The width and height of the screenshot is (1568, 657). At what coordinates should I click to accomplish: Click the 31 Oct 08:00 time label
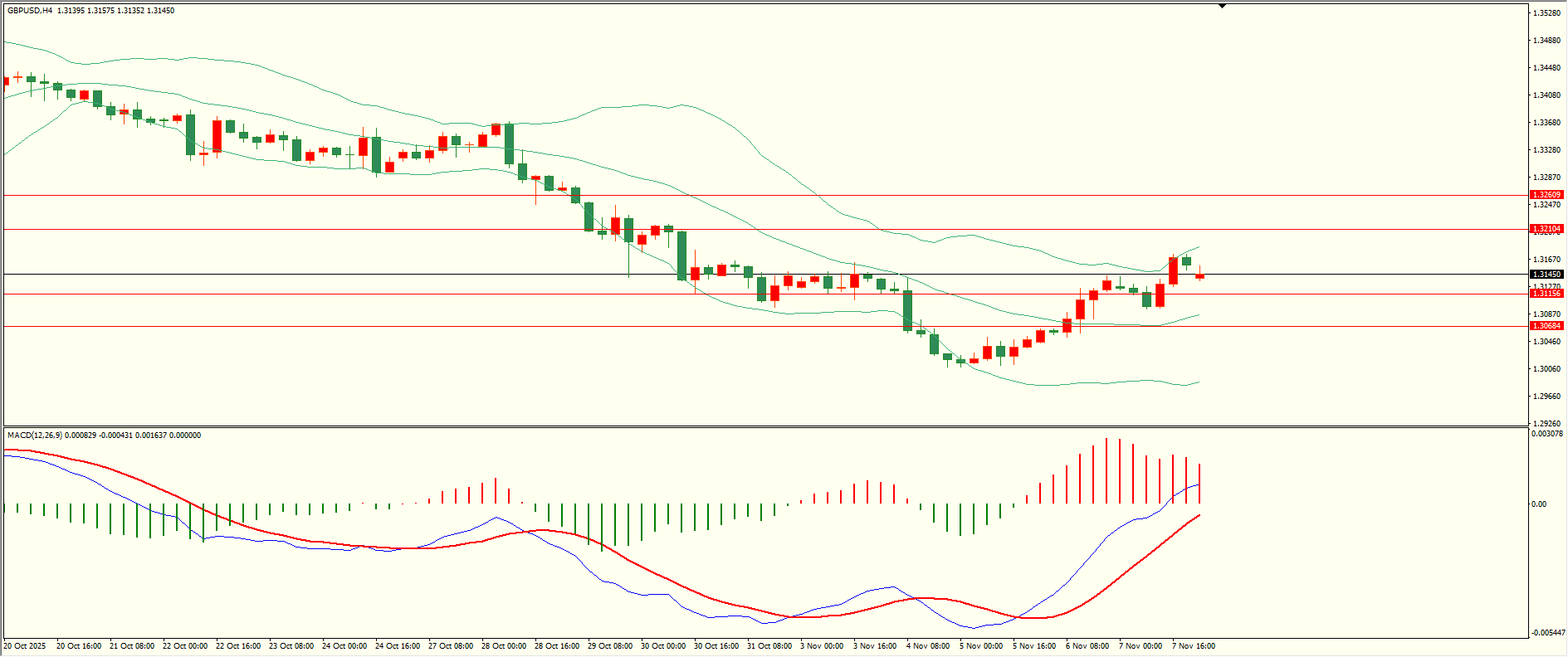(769, 646)
